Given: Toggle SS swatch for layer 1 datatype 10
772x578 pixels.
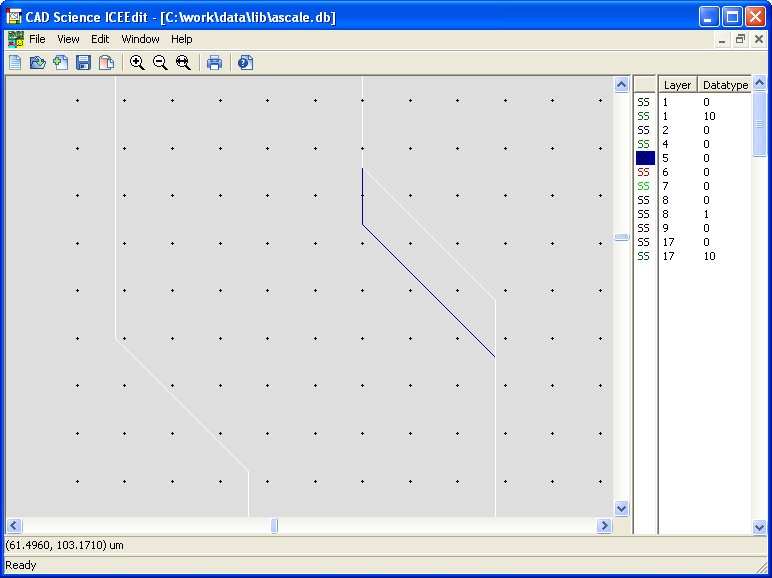Looking at the screenshot, I should coord(644,116).
